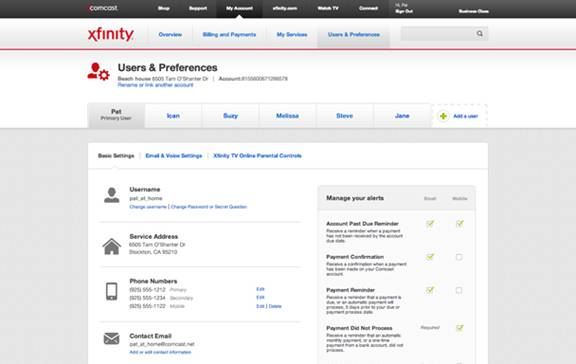Click the Phone Numbers mobile icon
This screenshot has width=576, height=364.
[111, 291]
